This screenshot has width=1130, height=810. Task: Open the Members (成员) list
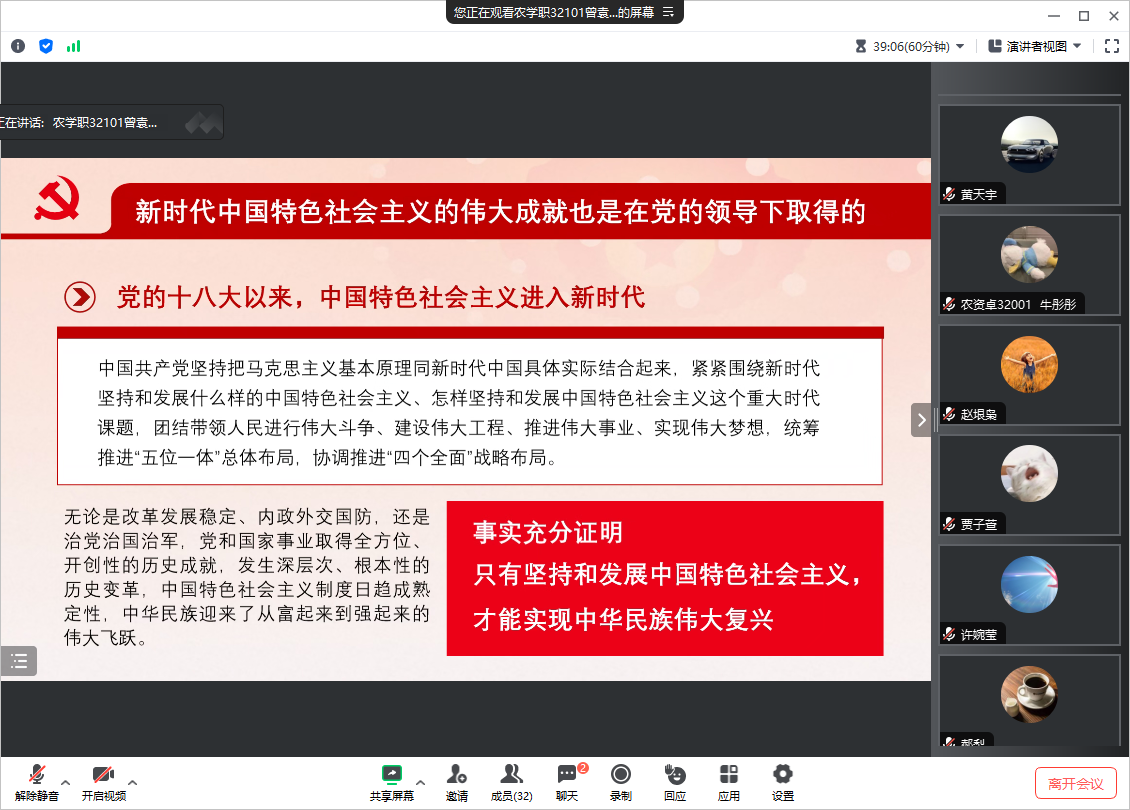pos(511,782)
